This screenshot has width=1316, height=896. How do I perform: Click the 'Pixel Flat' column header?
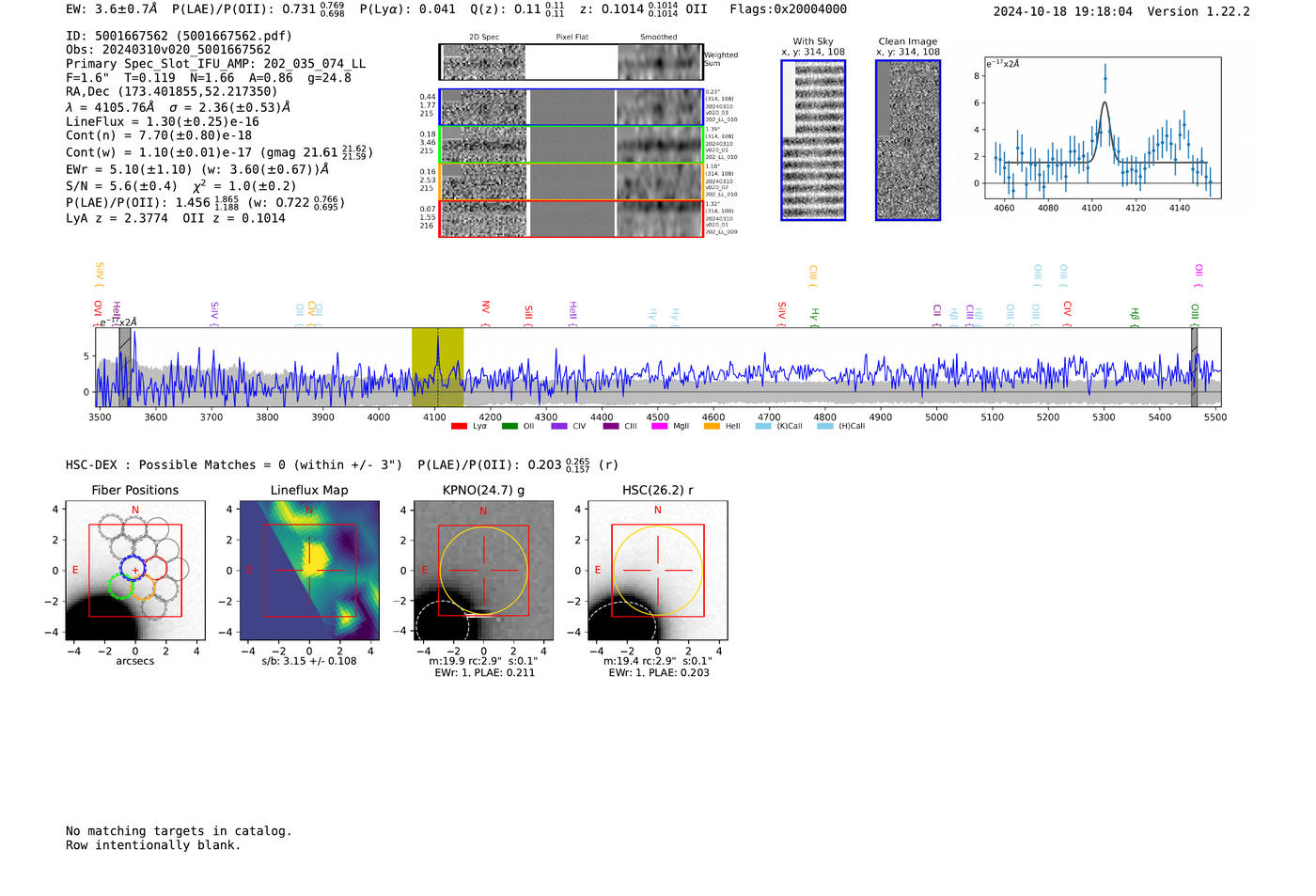572,38
